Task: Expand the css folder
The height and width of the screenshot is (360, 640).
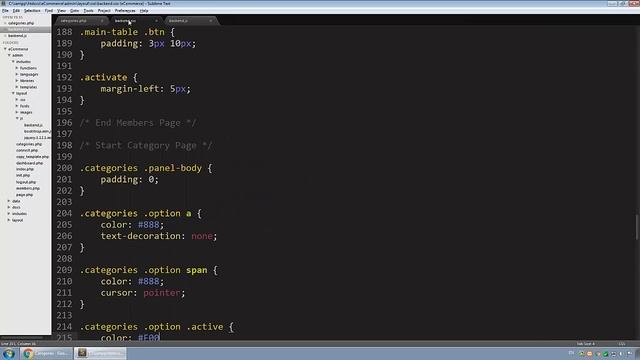Action: 17,100
